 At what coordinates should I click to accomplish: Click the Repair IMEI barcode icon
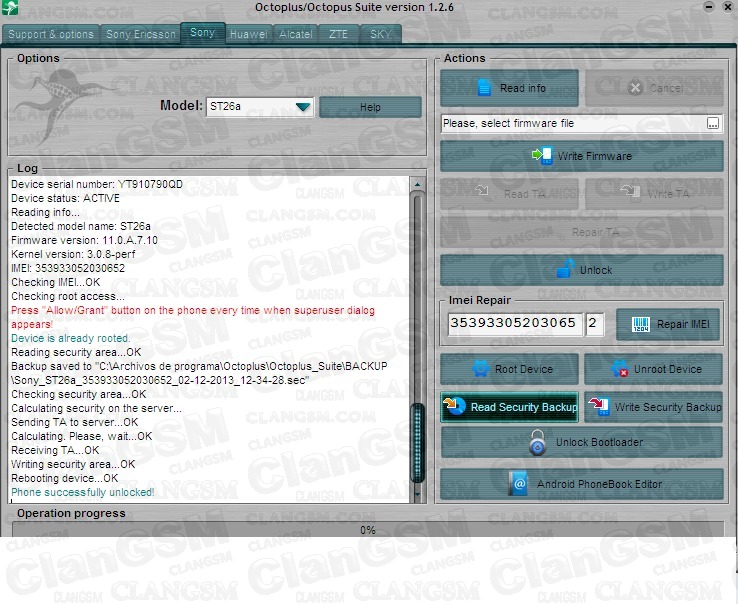click(x=641, y=324)
